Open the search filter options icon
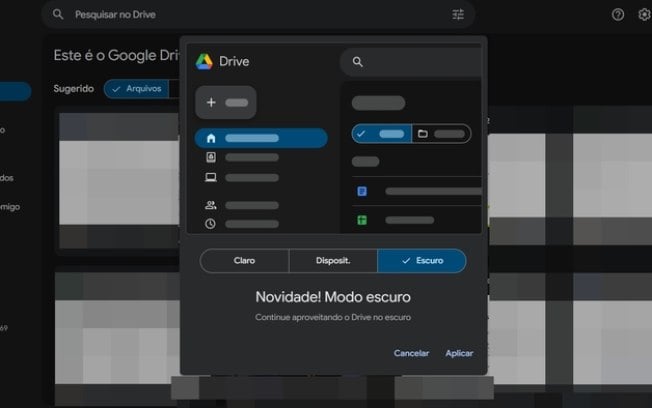Screen dimensions: 652x408 (458, 15)
